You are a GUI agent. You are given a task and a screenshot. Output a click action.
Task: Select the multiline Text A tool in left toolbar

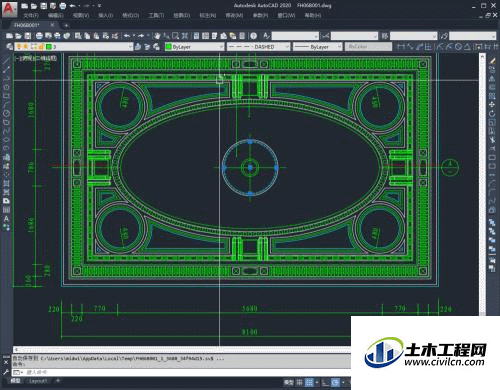pyautogui.click(x=6, y=219)
